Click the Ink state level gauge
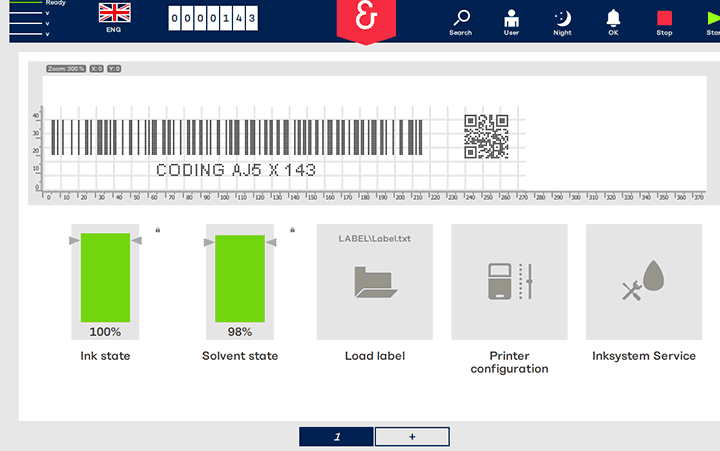 105,277
